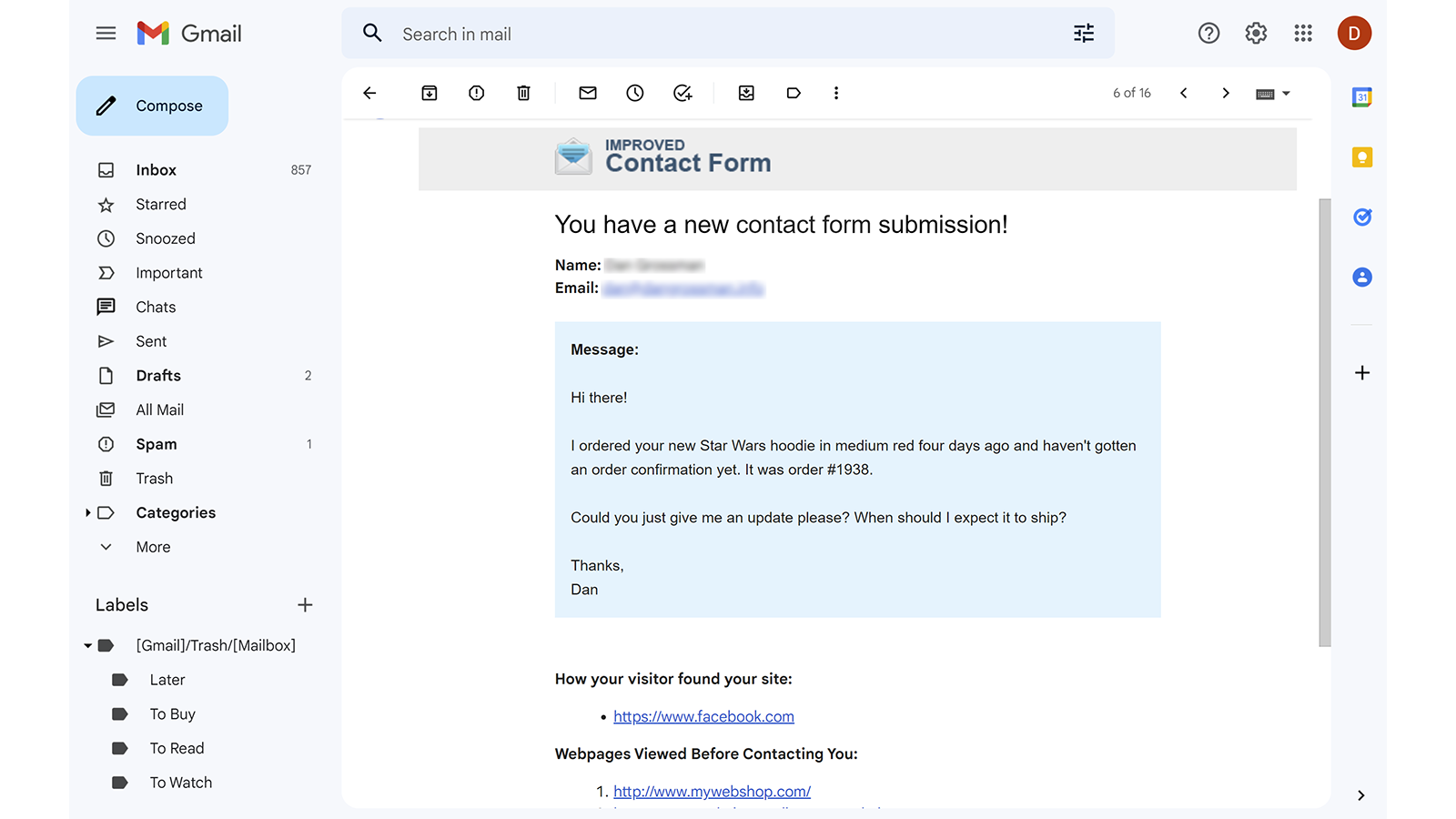Viewport: 1456px width, 819px height.
Task: Collapse the main navigation menu
Action: pyautogui.click(x=106, y=33)
